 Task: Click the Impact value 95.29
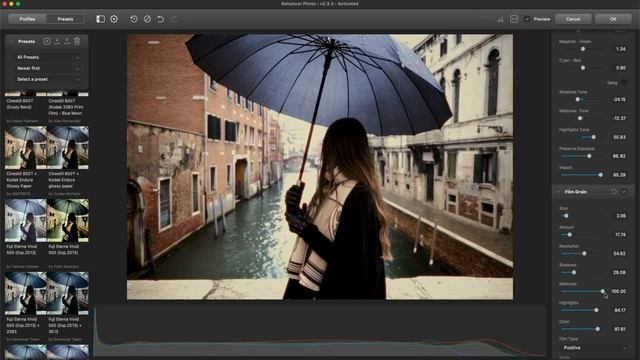619,175
